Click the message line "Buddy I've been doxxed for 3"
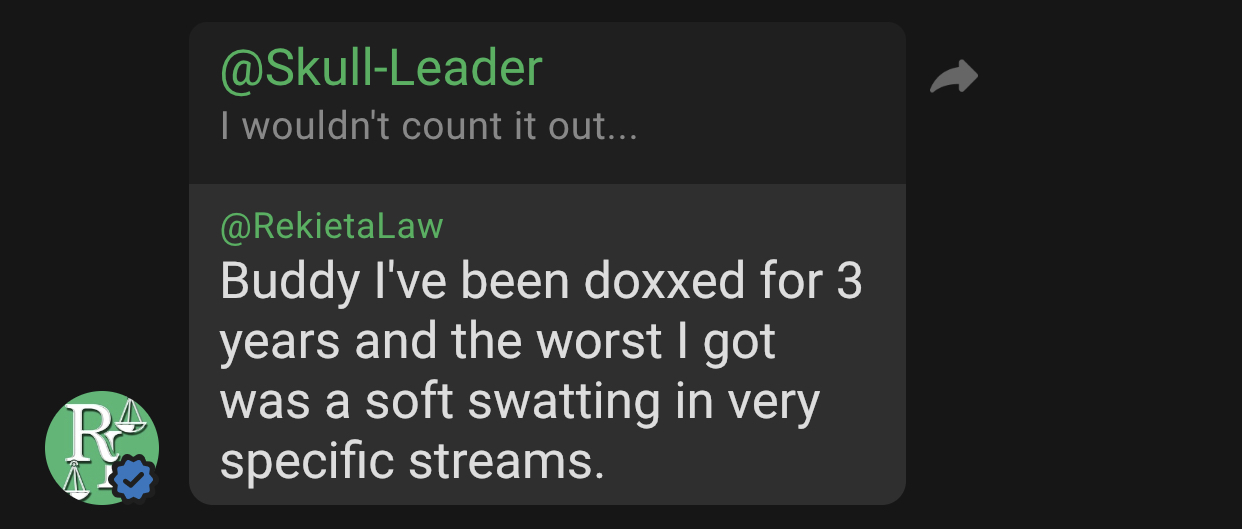This screenshot has width=1242, height=529. click(x=541, y=283)
